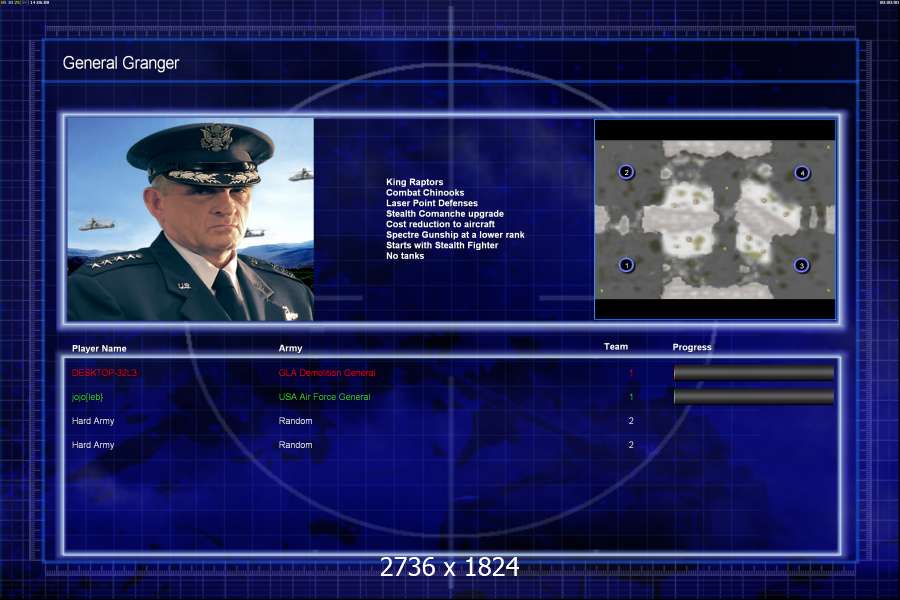
Task: Click the map preview image
Action: [x=715, y=219]
